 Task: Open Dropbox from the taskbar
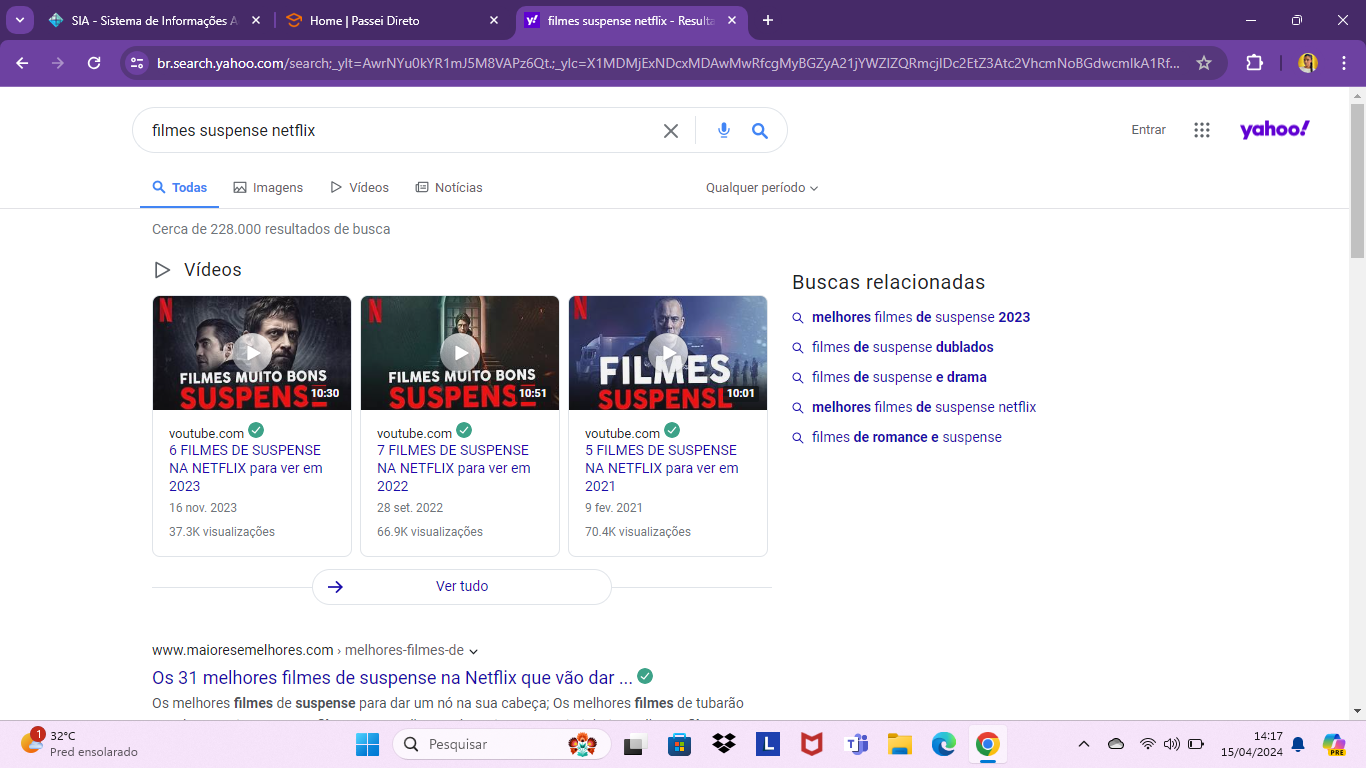click(x=724, y=744)
